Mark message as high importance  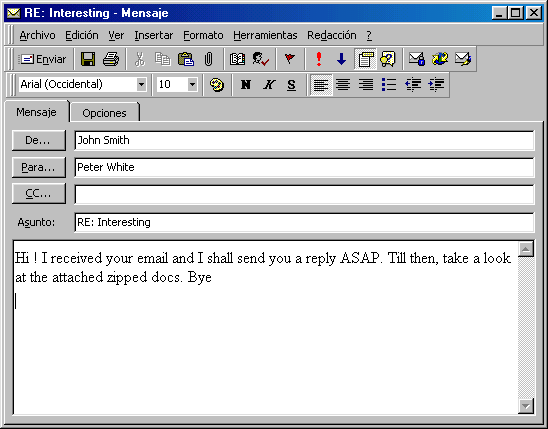tap(319, 59)
